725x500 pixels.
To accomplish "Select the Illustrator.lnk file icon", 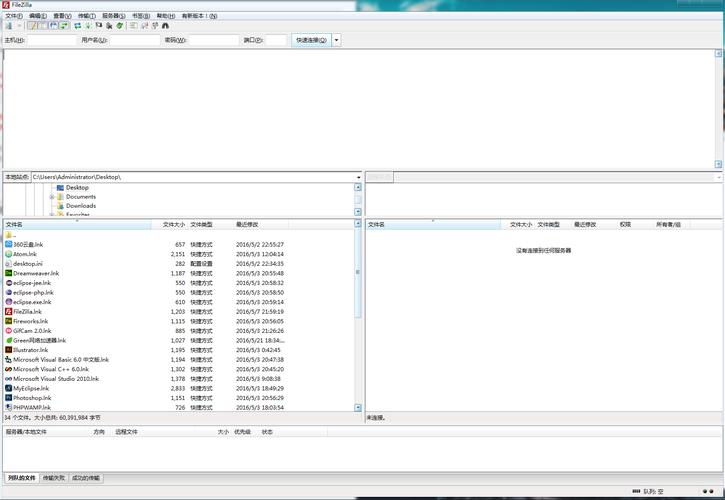I will [x=8, y=350].
